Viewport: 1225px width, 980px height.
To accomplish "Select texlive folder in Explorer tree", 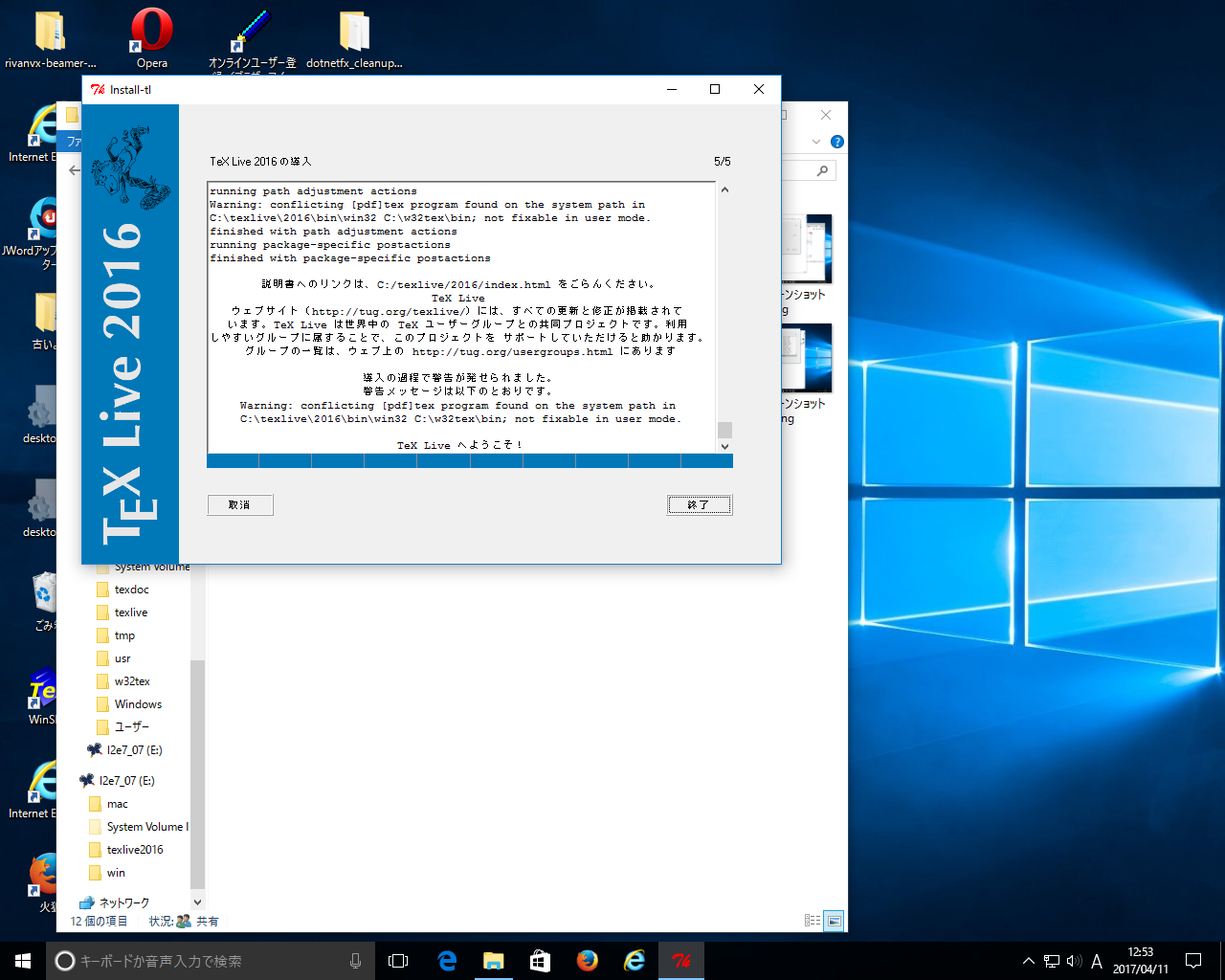I will point(131,612).
